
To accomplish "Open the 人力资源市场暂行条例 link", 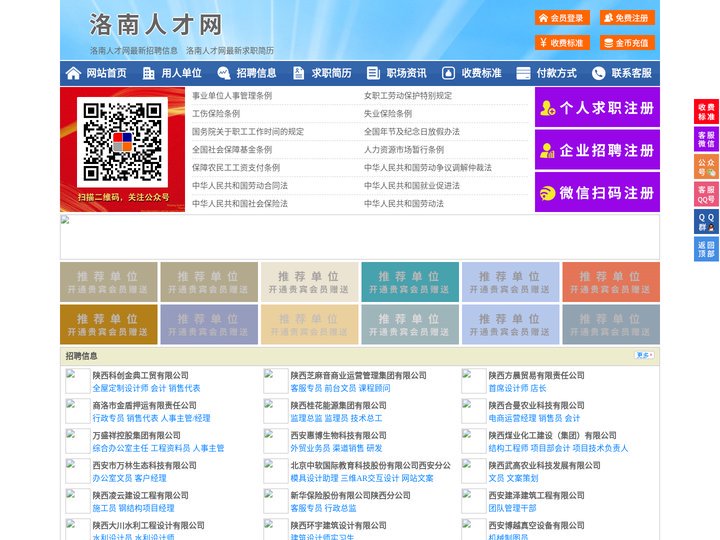I will tap(404, 150).
